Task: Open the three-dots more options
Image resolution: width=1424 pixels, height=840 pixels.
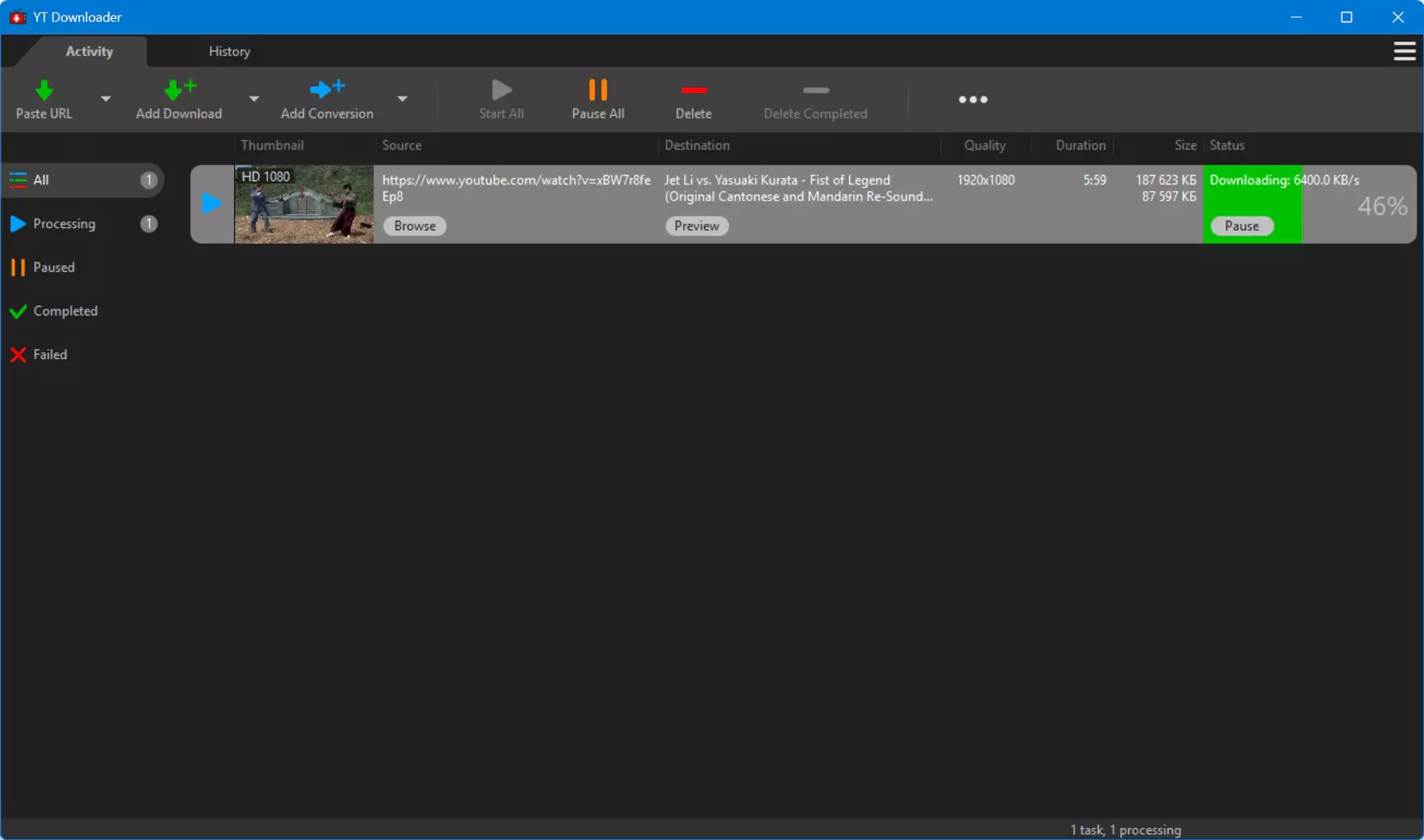Action: 973,100
